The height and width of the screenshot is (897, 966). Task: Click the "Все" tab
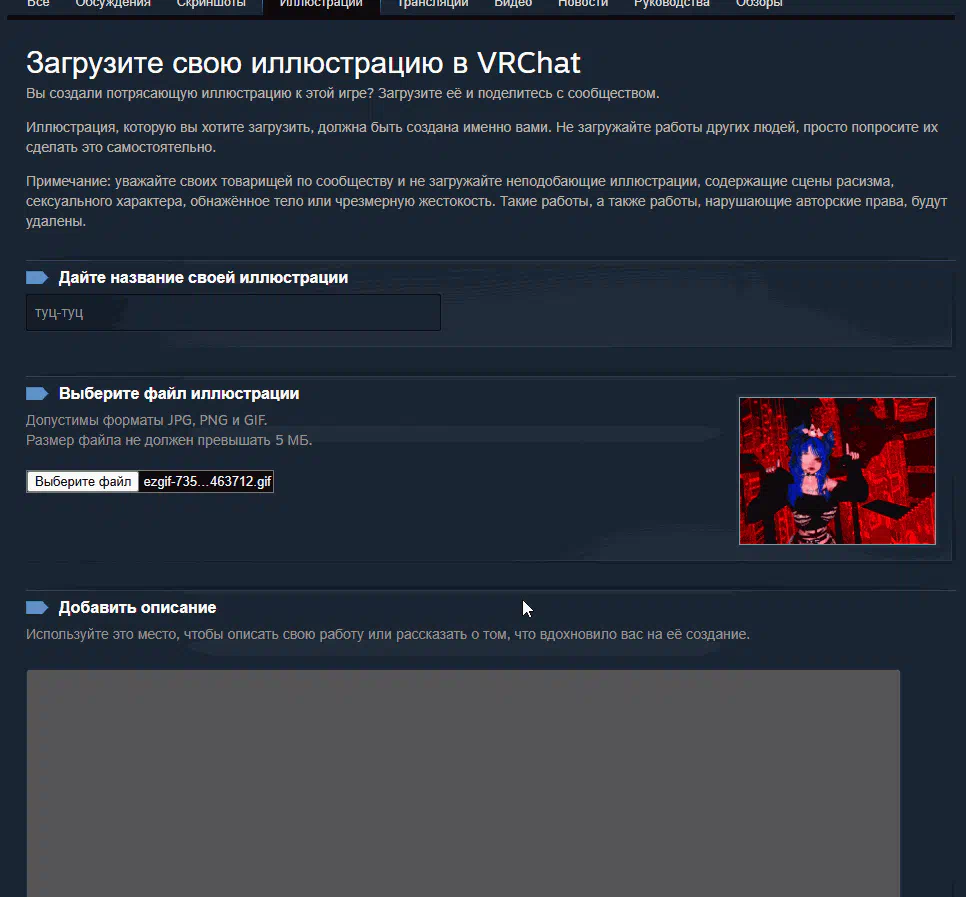pyautogui.click(x=38, y=4)
